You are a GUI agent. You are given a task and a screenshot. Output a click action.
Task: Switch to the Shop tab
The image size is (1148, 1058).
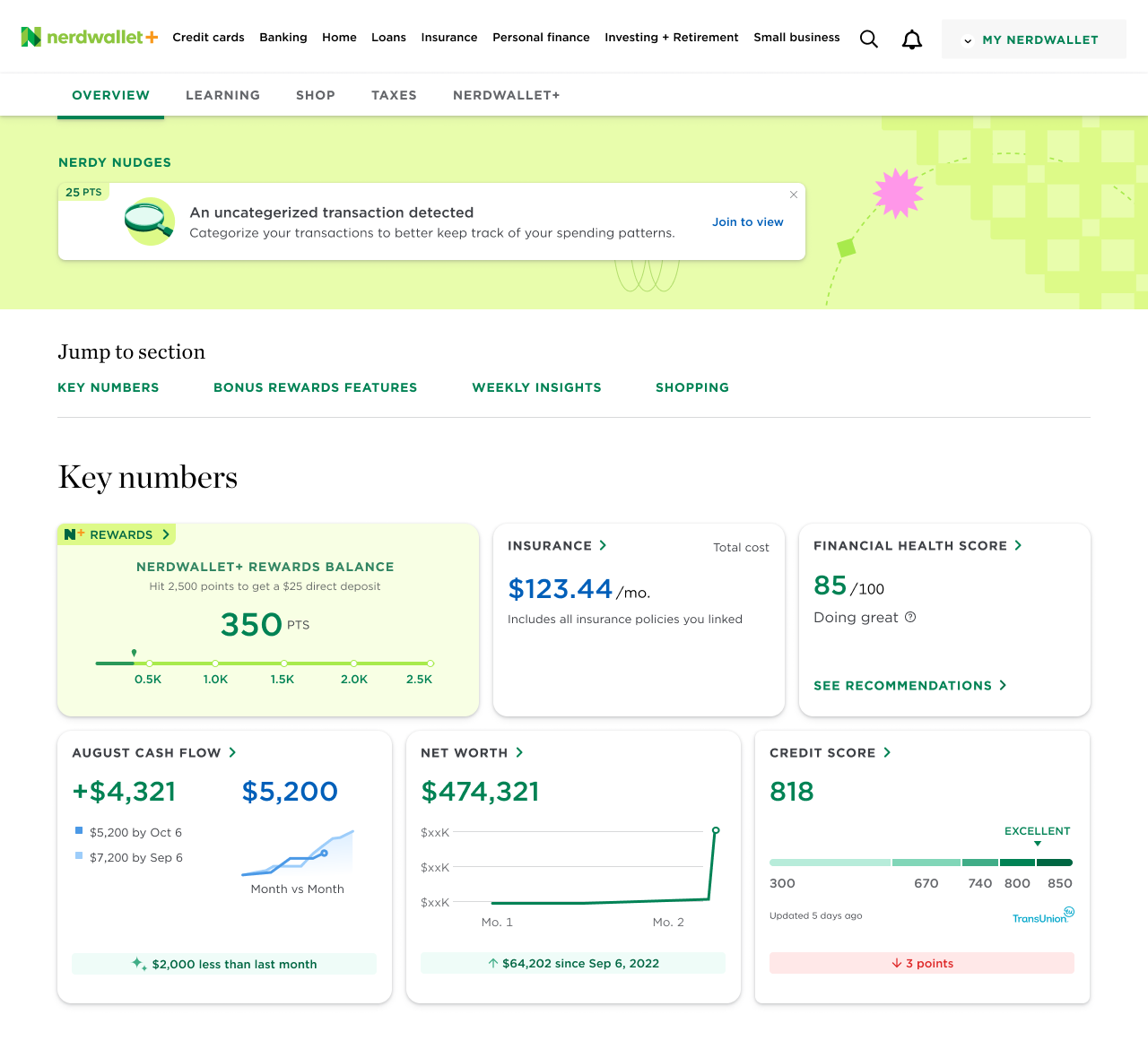coord(316,95)
